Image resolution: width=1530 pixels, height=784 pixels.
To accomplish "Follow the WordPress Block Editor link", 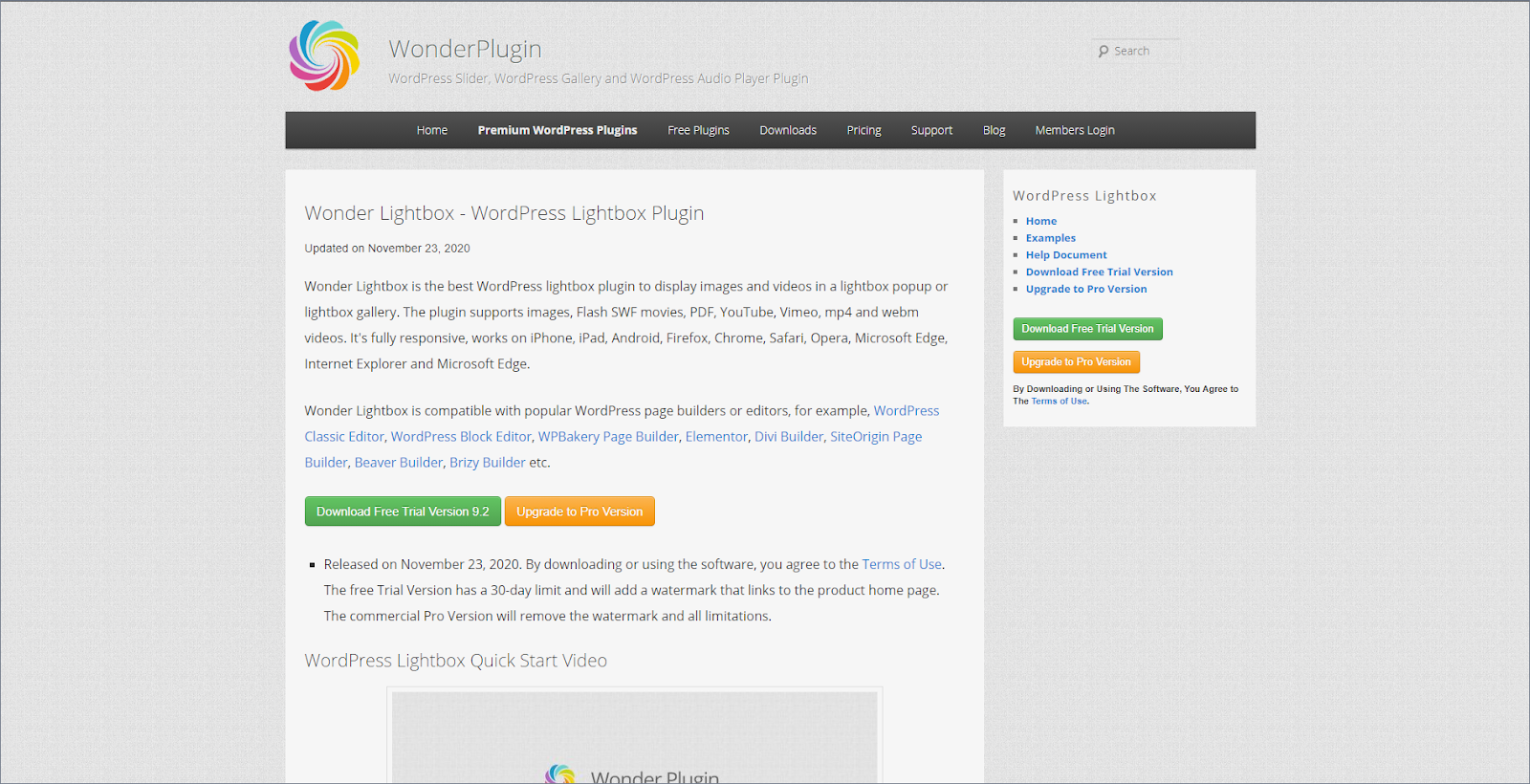I will click(461, 436).
